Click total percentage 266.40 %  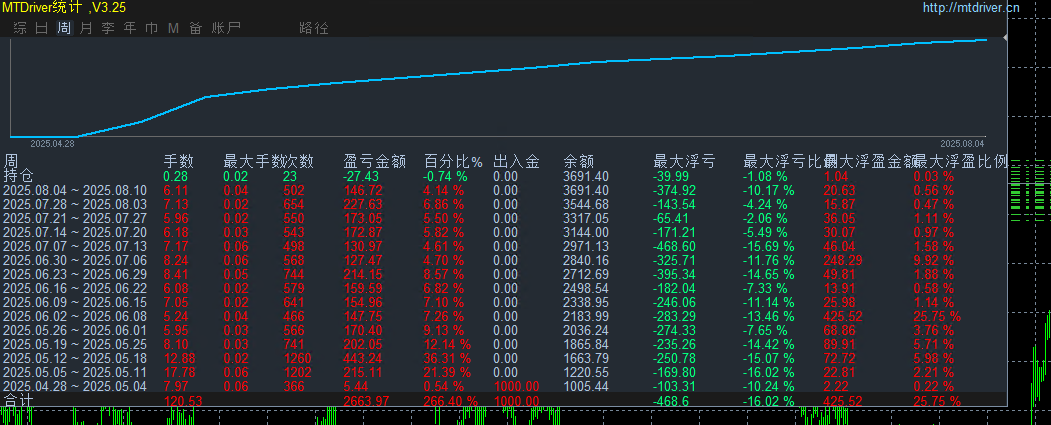(450, 401)
